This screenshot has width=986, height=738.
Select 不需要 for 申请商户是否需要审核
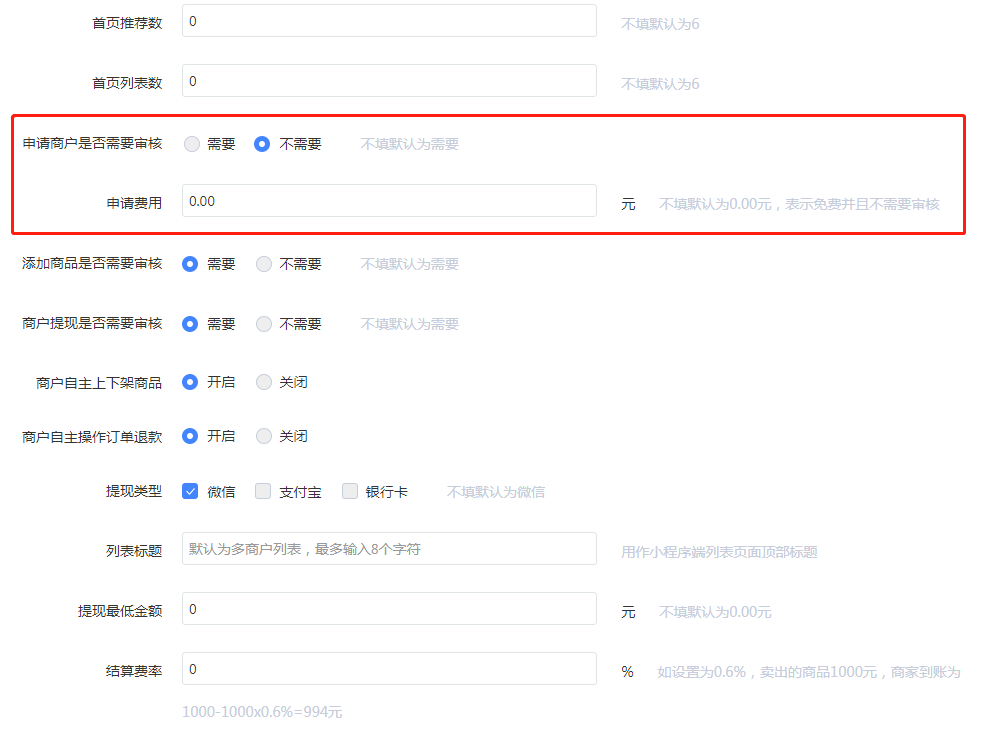tap(262, 144)
